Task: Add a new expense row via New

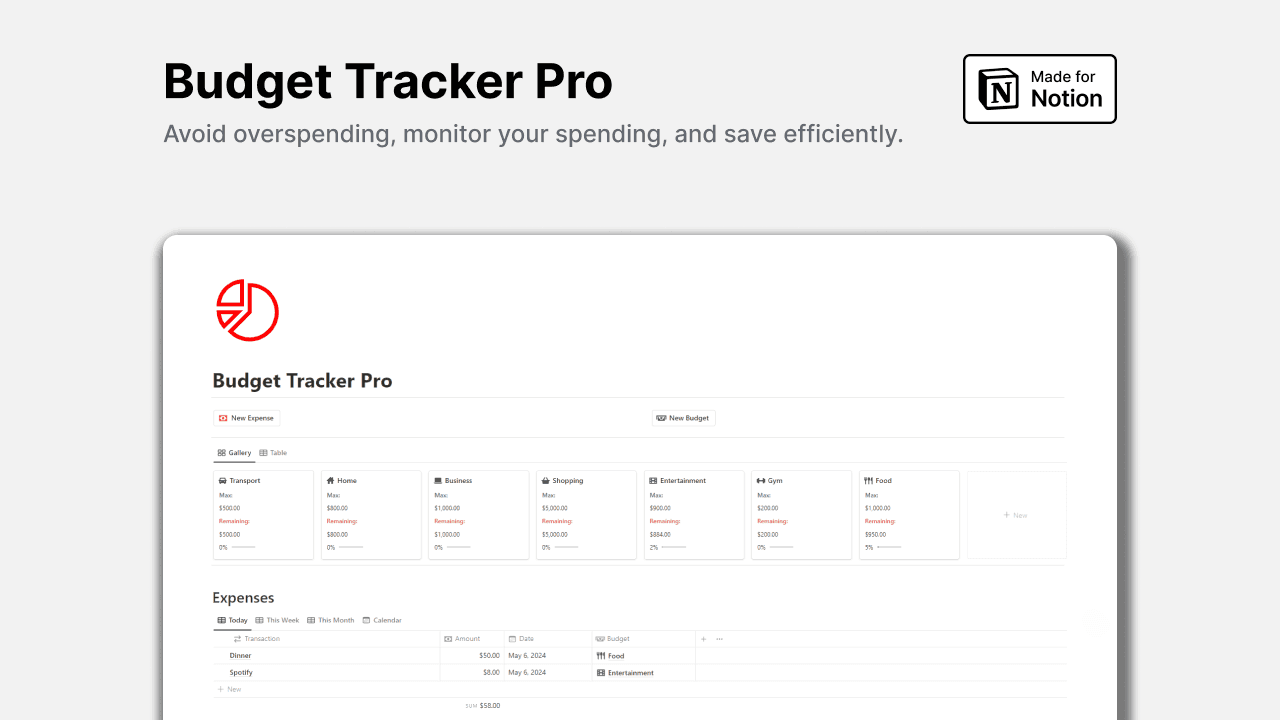Action: point(231,688)
